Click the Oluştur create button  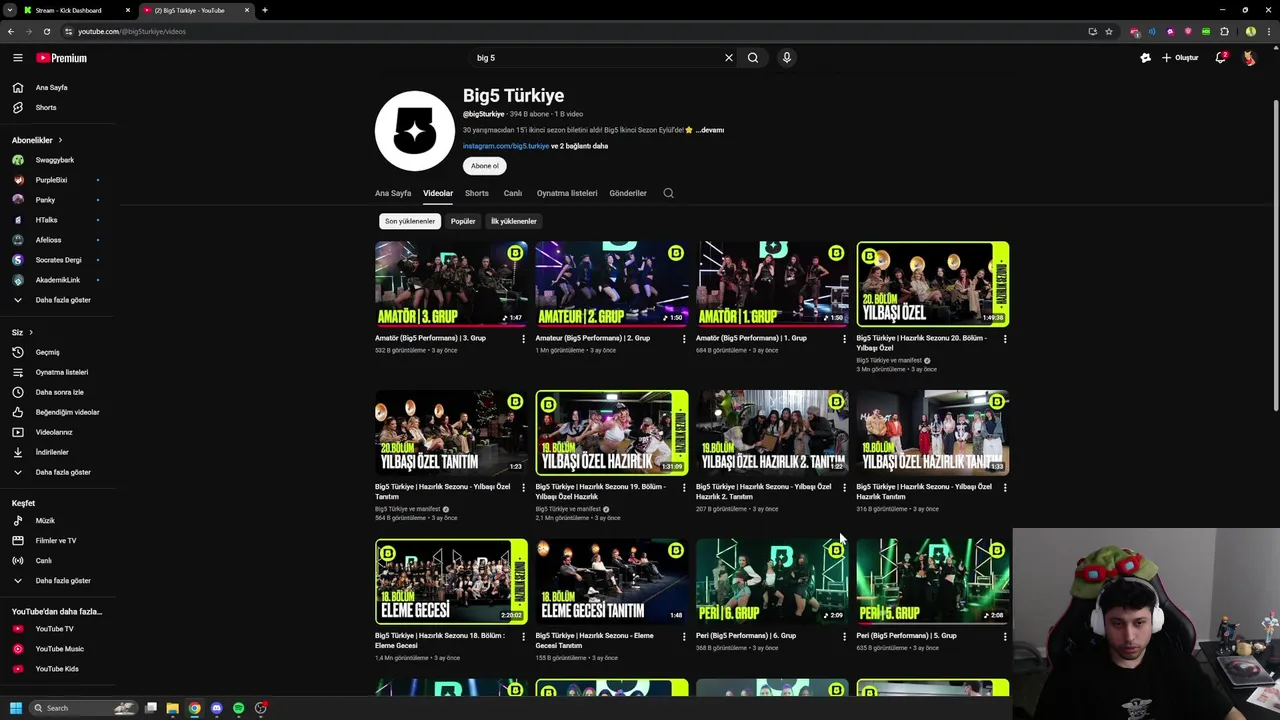[1180, 58]
